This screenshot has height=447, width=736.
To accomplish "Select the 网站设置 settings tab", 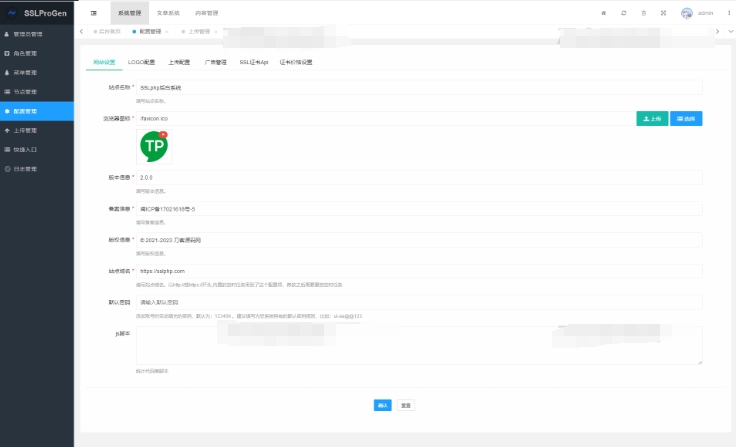I will [x=104, y=62].
